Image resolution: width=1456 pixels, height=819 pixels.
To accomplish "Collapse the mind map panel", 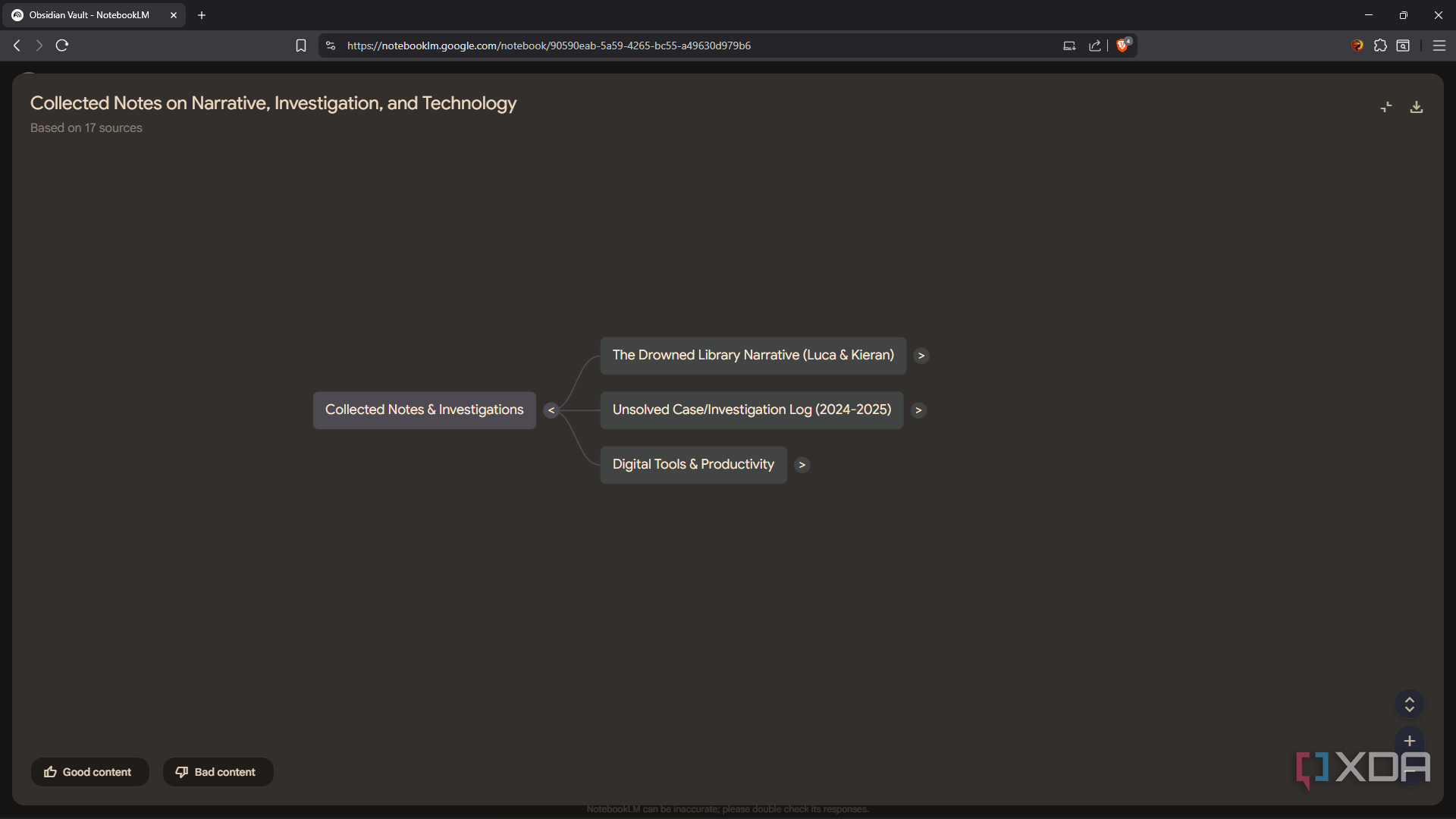I will pos(1386,107).
